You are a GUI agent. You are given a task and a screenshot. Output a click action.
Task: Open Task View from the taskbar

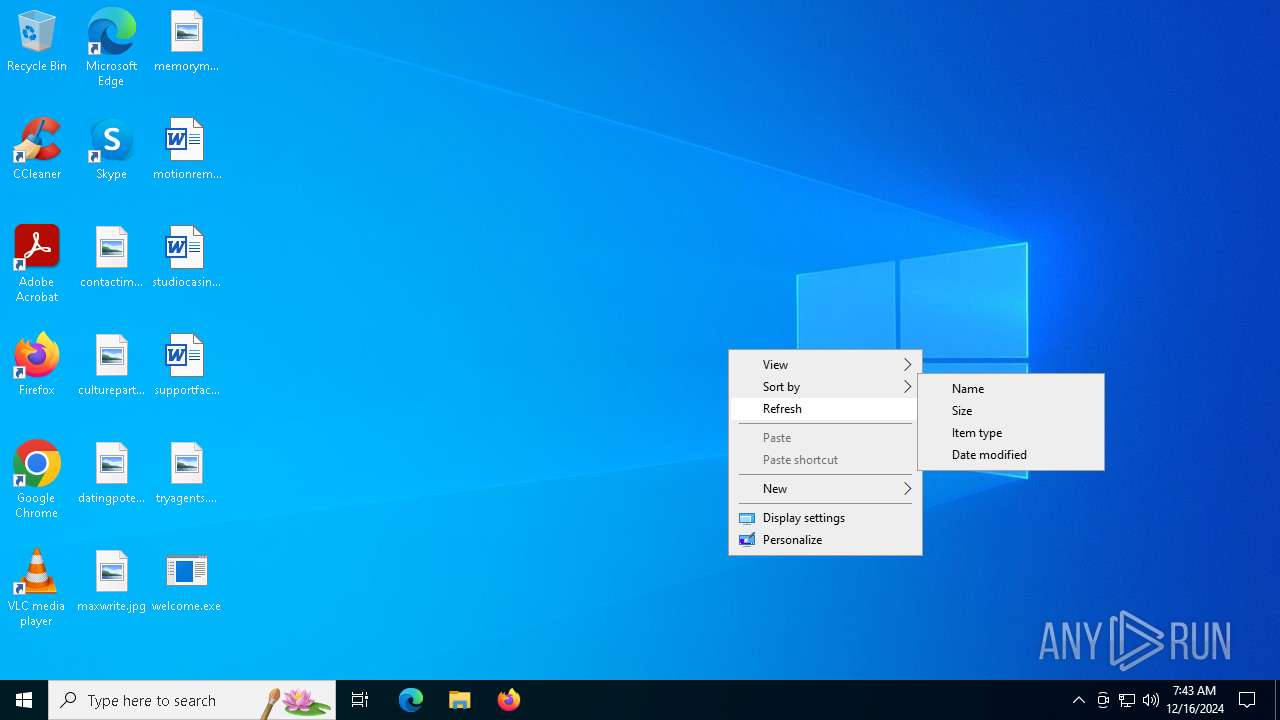coord(360,700)
